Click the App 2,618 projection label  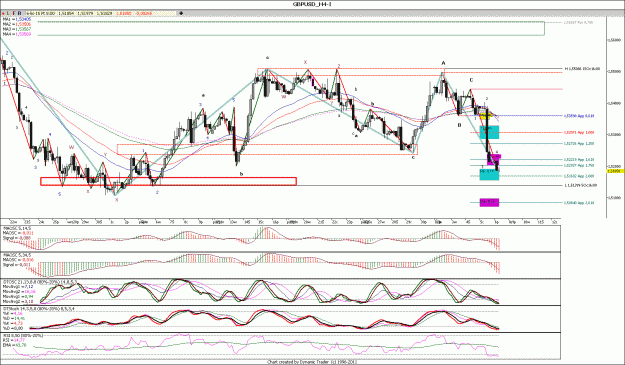click(579, 203)
